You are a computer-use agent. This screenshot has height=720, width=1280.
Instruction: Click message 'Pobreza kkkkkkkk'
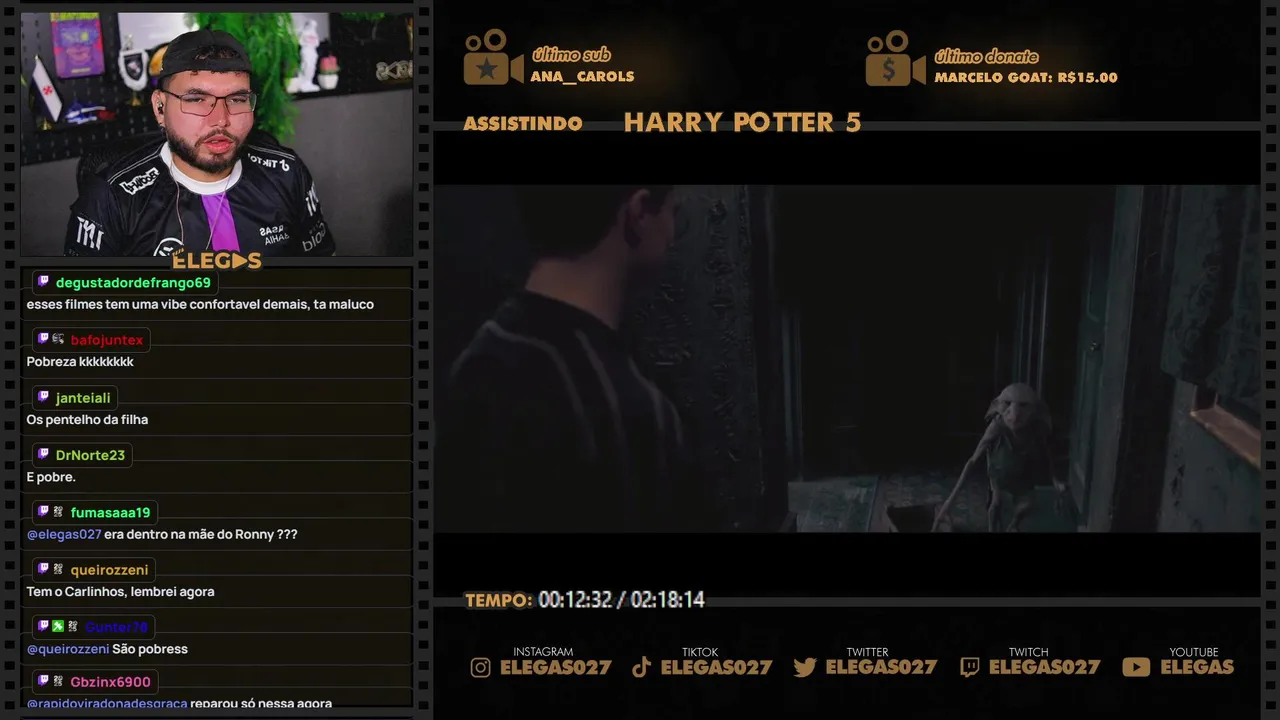click(80, 362)
